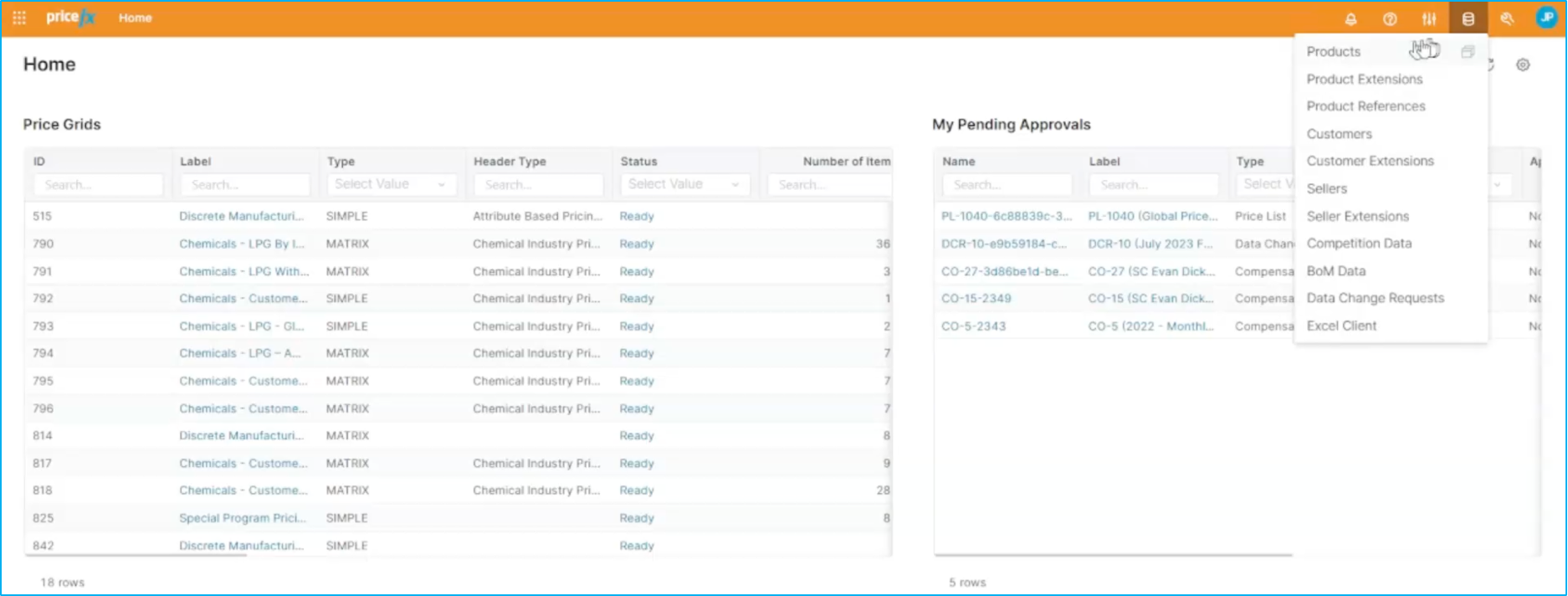Screen dimensions: 1568x596
Task: Expand Price Grids Status filter dropdown
Action: click(684, 184)
